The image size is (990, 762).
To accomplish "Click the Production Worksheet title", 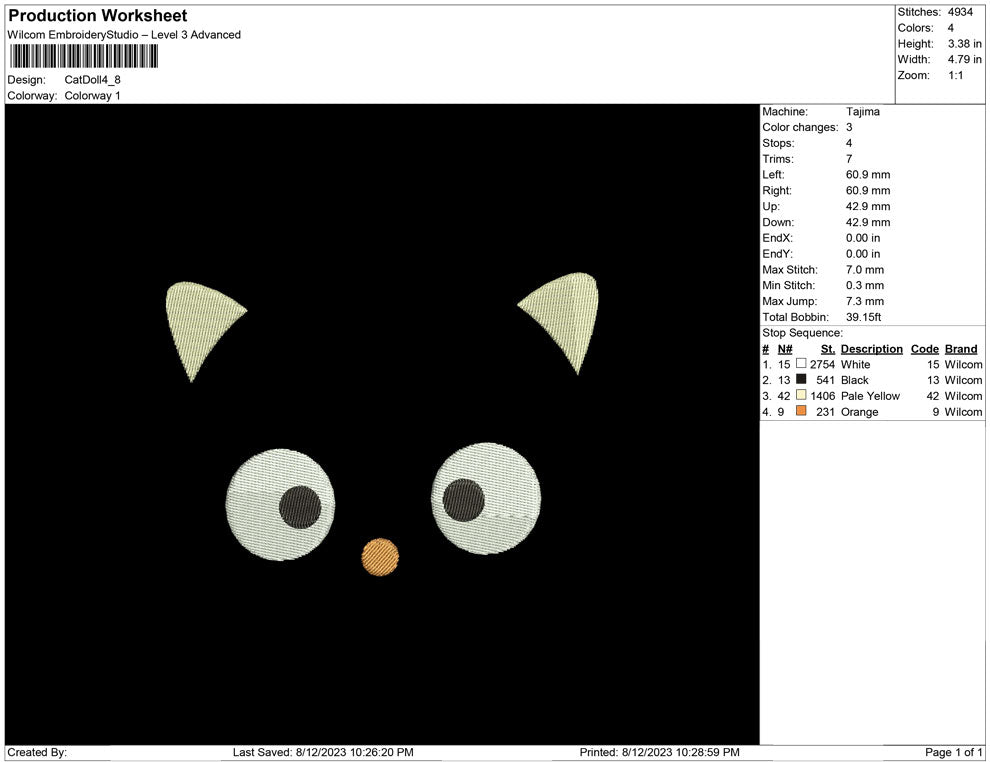I will coord(98,16).
